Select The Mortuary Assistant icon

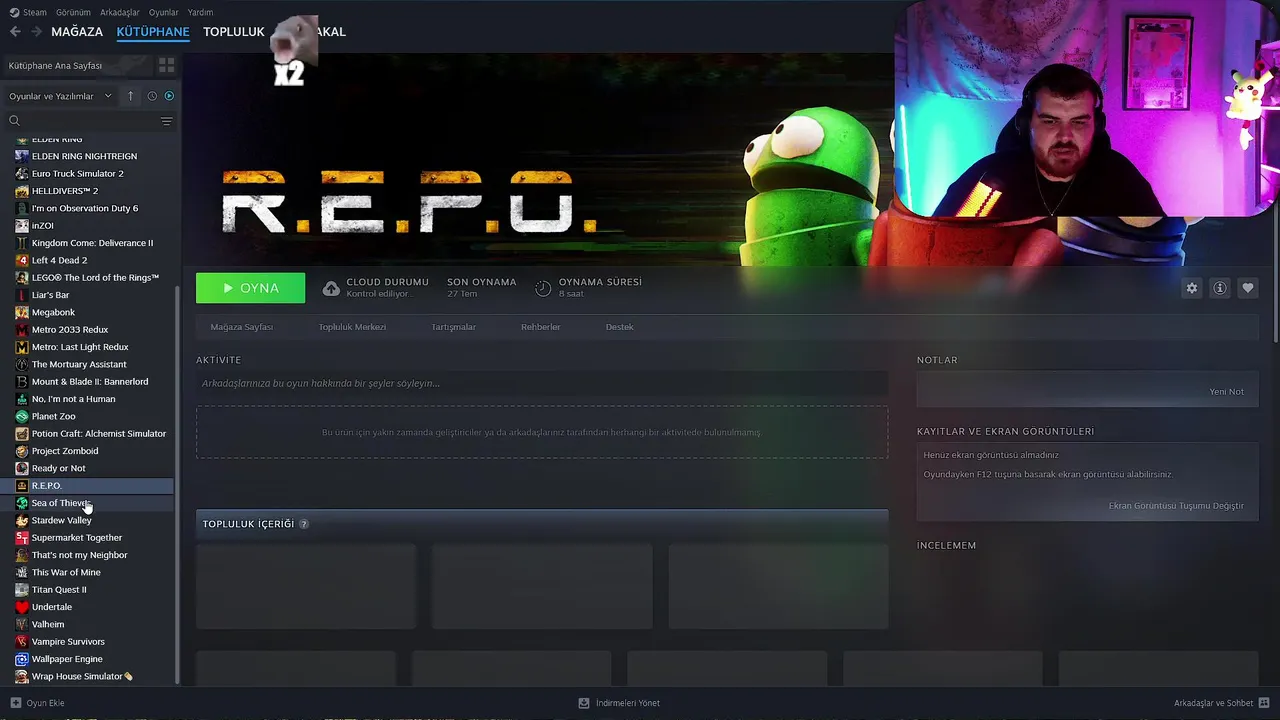click(22, 364)
